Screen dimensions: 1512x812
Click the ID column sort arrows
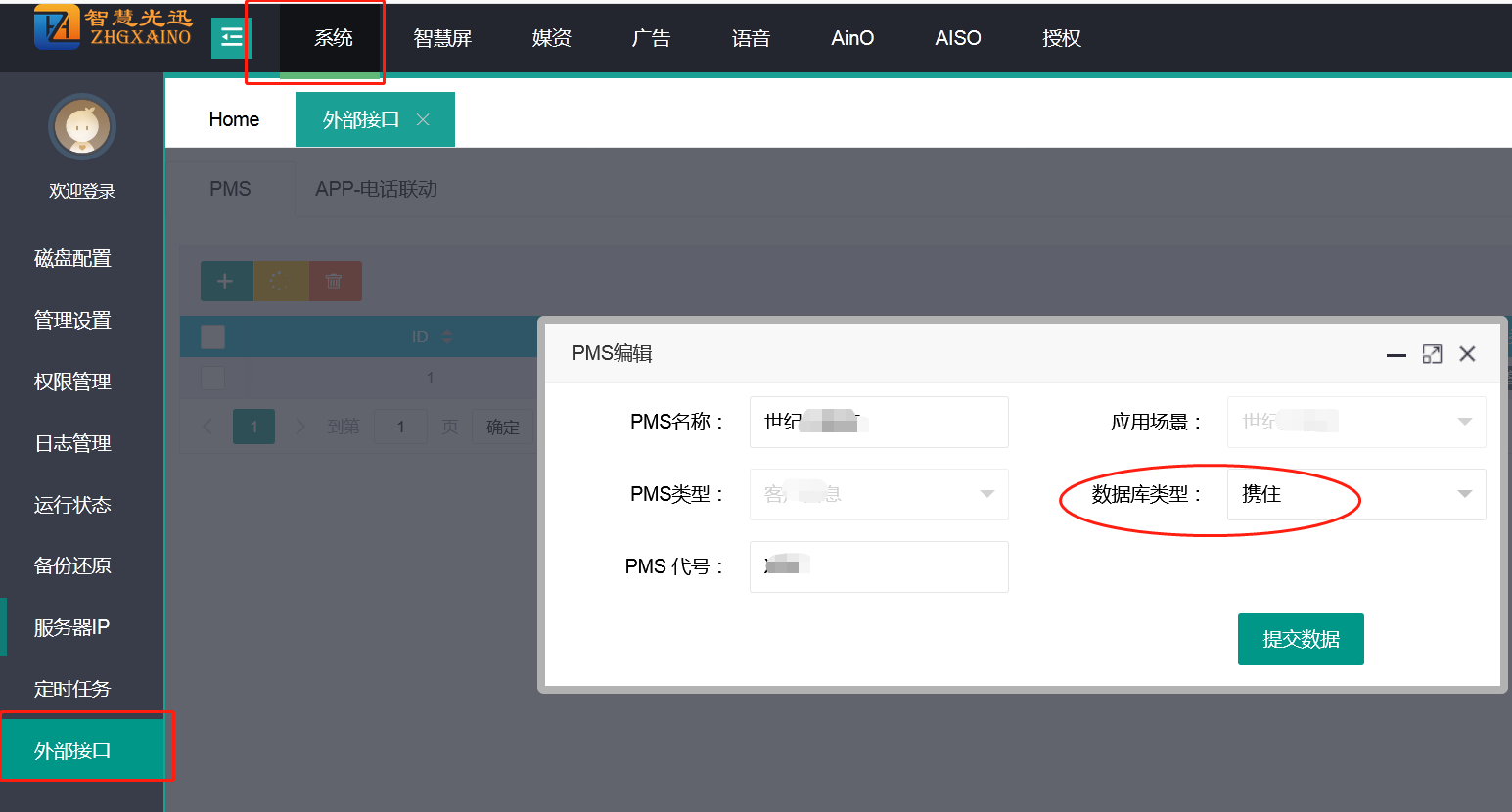pos(447,337)
